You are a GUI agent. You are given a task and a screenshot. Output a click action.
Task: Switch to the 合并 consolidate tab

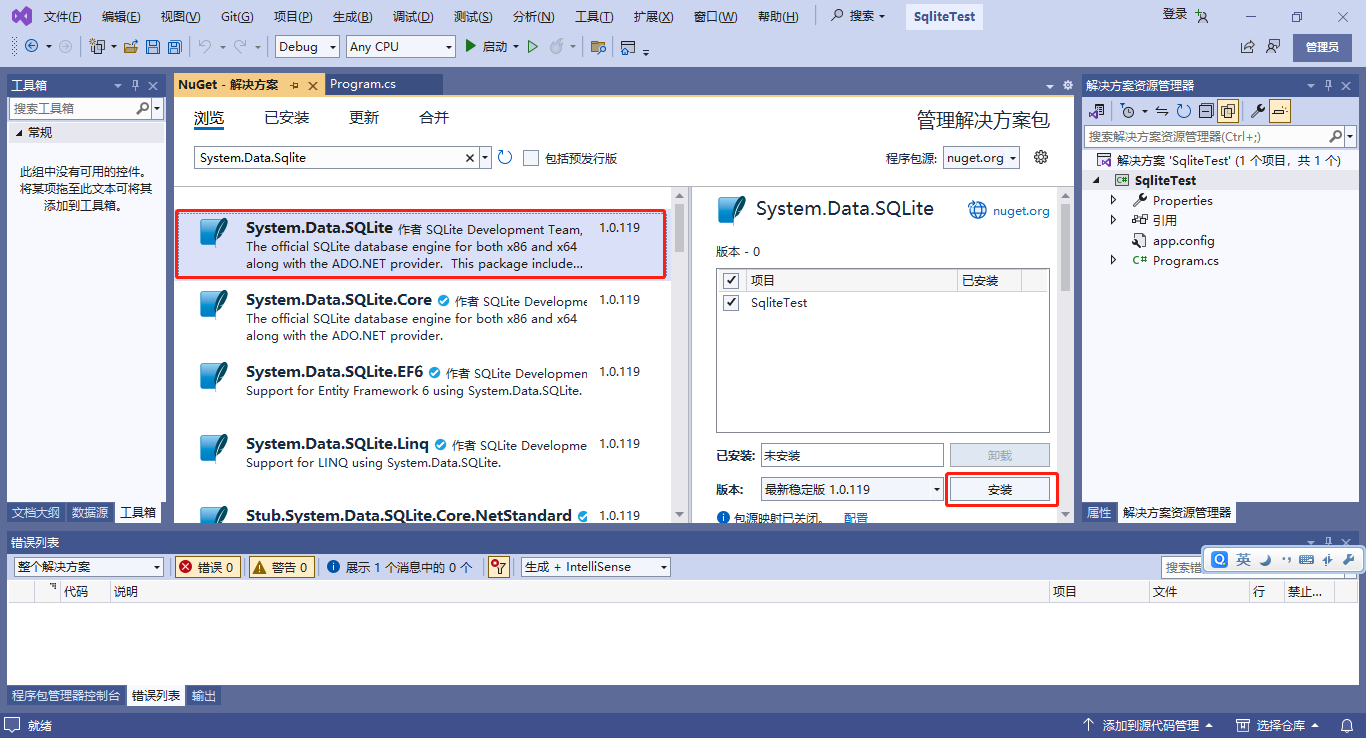(434, 117)
